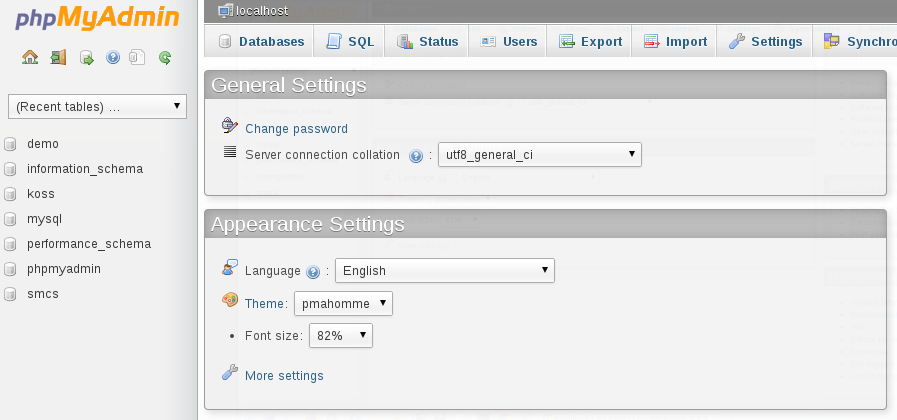Switch to the Settings tab

[x=765, y=41]
